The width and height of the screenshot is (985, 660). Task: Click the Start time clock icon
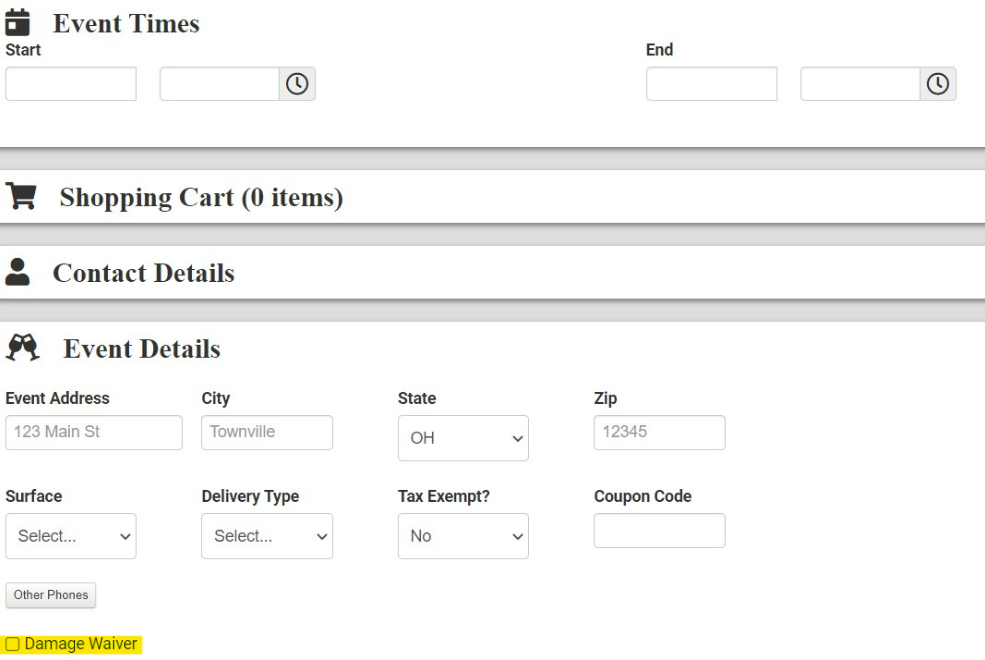(x=297, y=84)
